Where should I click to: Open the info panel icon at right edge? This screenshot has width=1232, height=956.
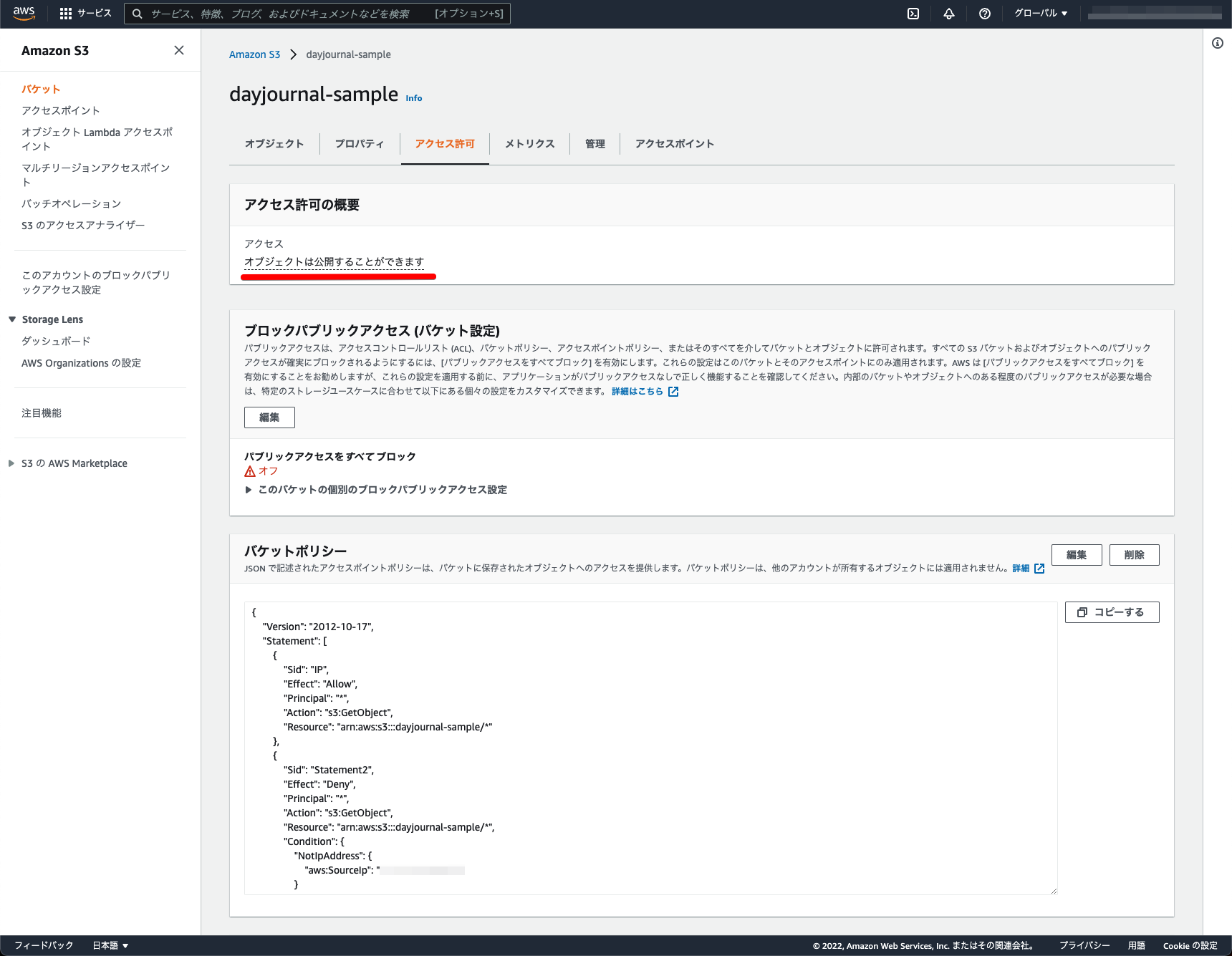pyautogui.click(x=1218, y=43)
